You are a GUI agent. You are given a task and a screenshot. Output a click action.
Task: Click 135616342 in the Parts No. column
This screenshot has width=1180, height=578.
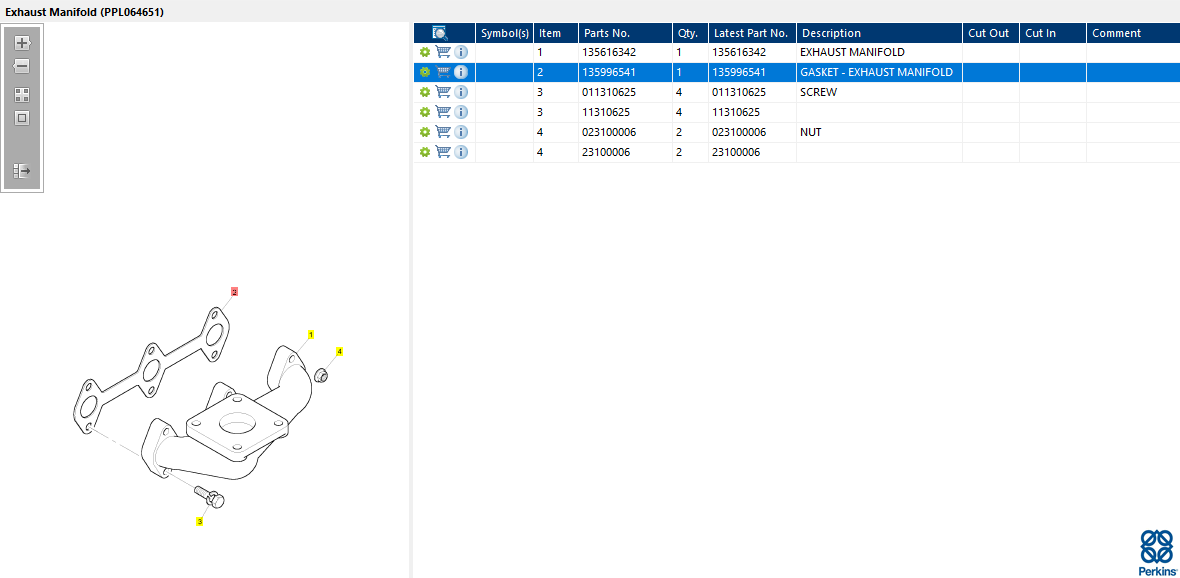[610, 53]
